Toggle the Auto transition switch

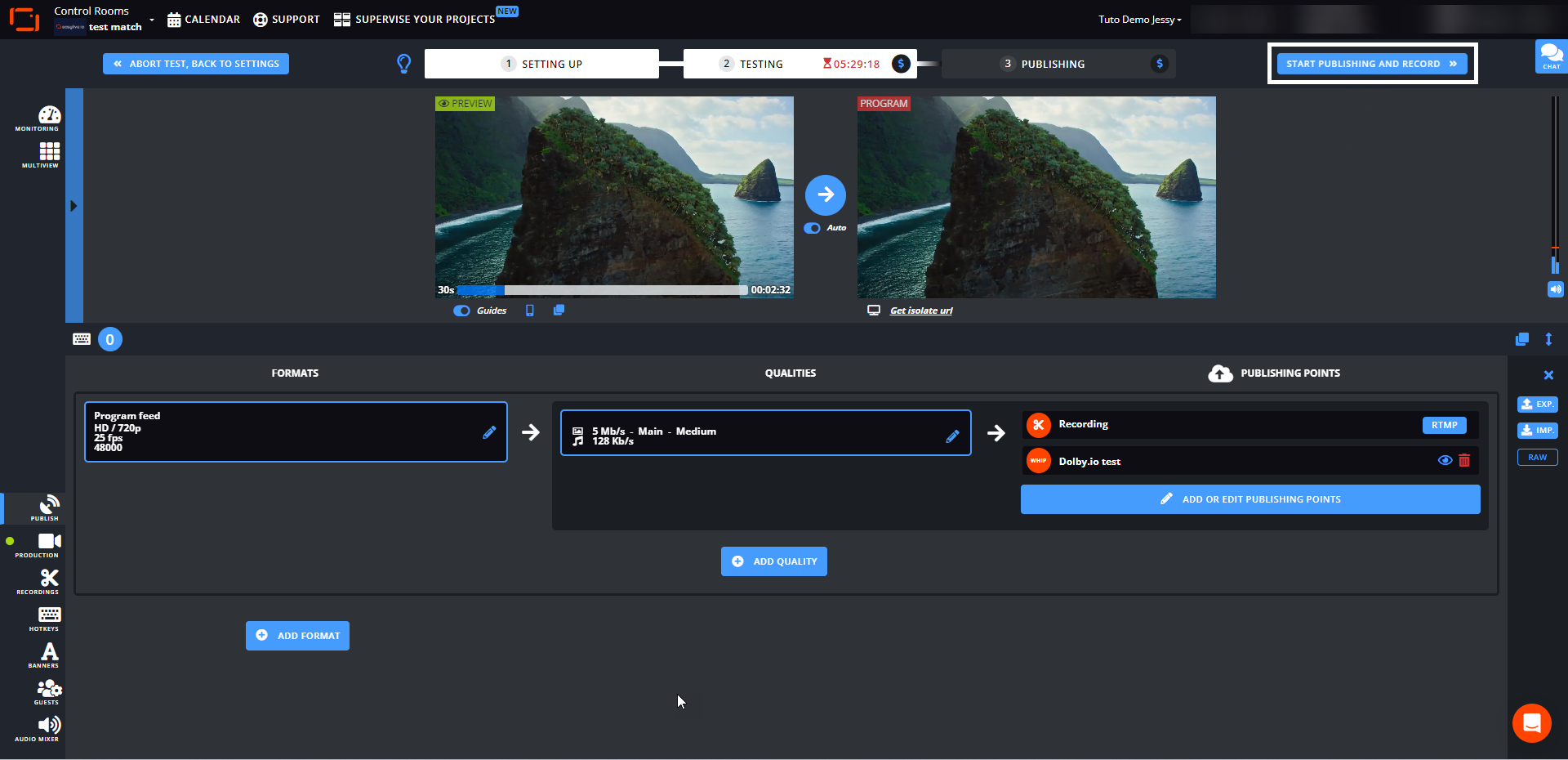(x=812, y=228)
